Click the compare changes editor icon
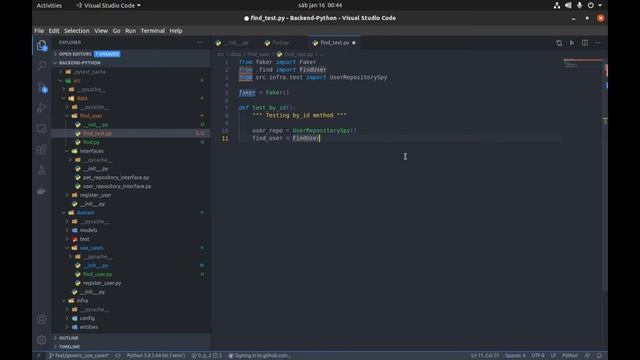This screenshot has width=640, height=360. (x=559, y=43)
